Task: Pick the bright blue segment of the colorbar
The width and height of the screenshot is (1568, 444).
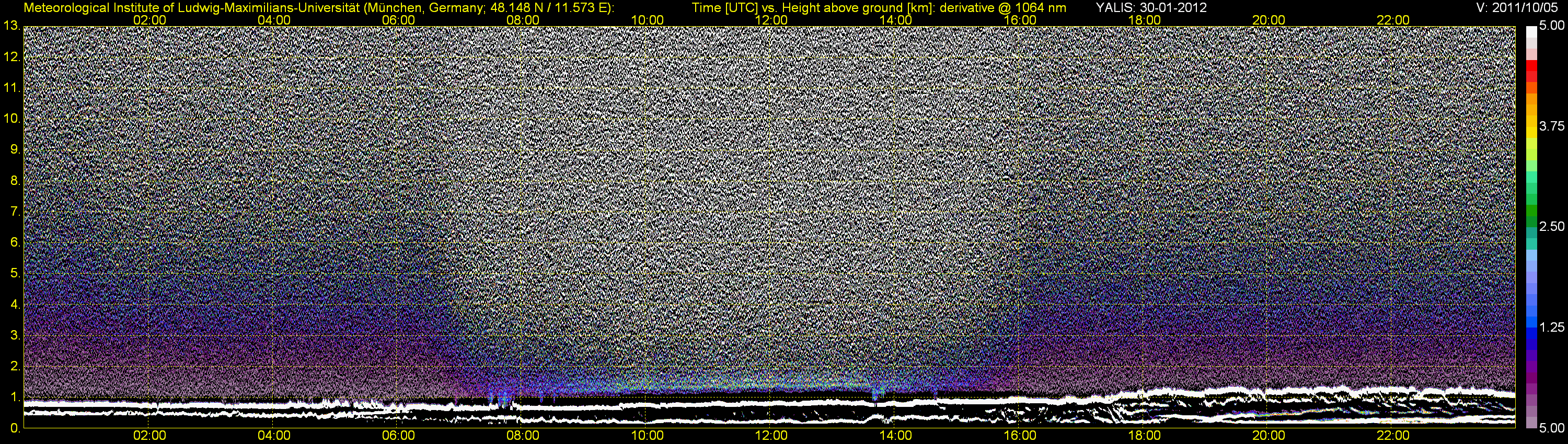Action: point(1531,321)
